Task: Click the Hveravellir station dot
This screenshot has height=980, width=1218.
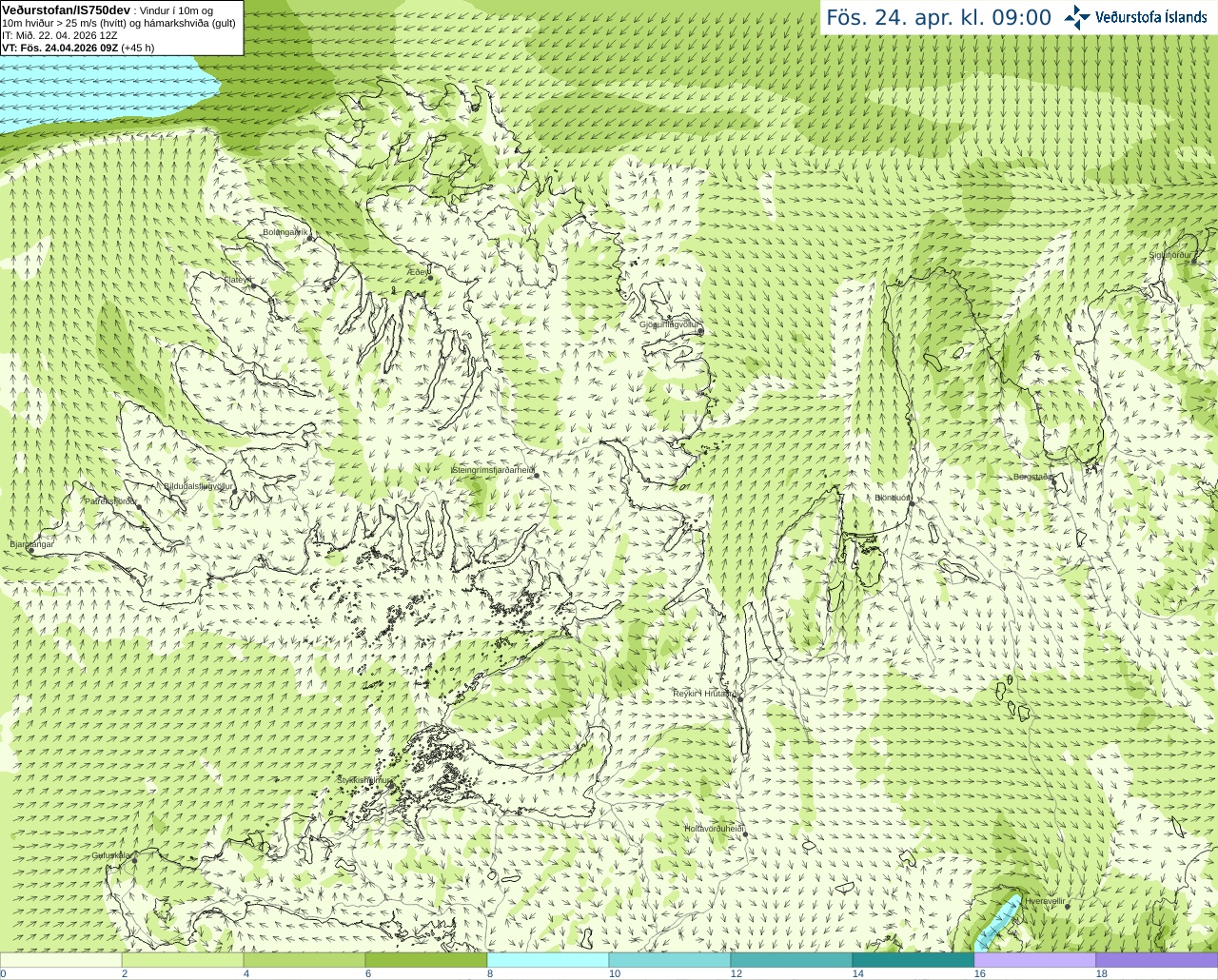Action: click(x=1068, y=906)
